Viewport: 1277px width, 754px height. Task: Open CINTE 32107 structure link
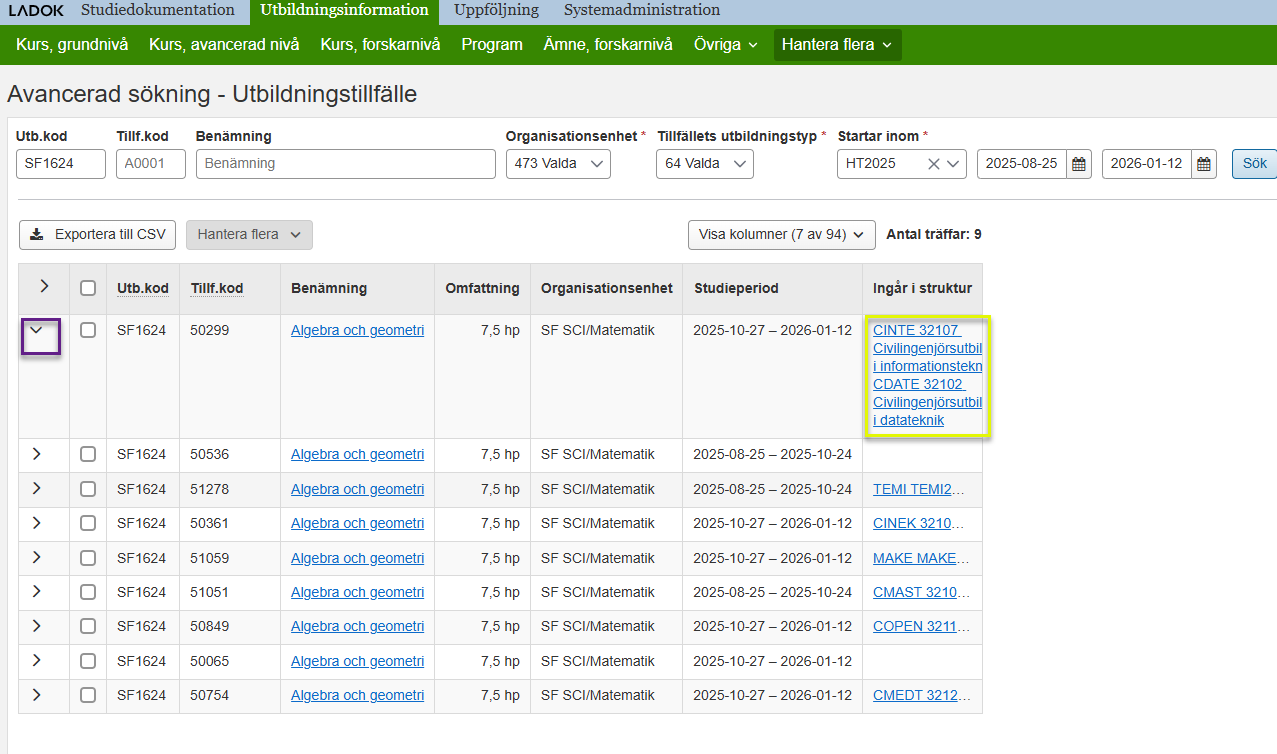[x=915, y=330]
